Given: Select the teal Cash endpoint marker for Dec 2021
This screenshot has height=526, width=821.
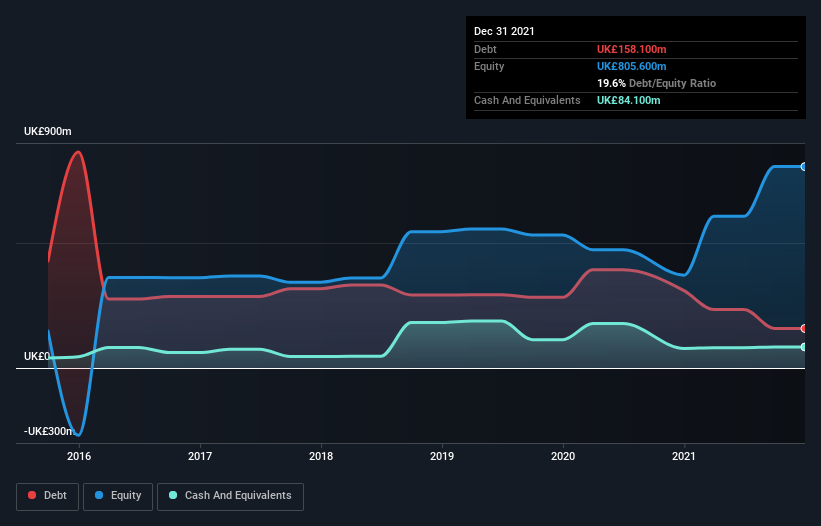Looking at the screenshot, I should click(804, 347).
